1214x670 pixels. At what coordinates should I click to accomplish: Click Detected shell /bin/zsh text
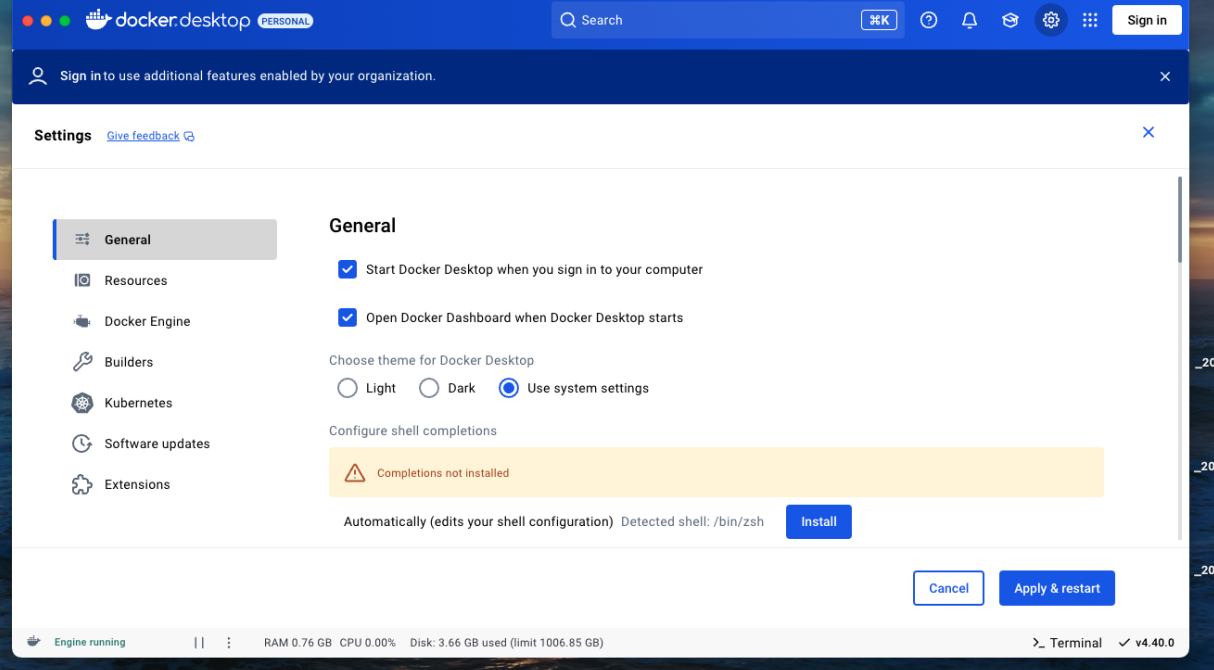point(693,522)
